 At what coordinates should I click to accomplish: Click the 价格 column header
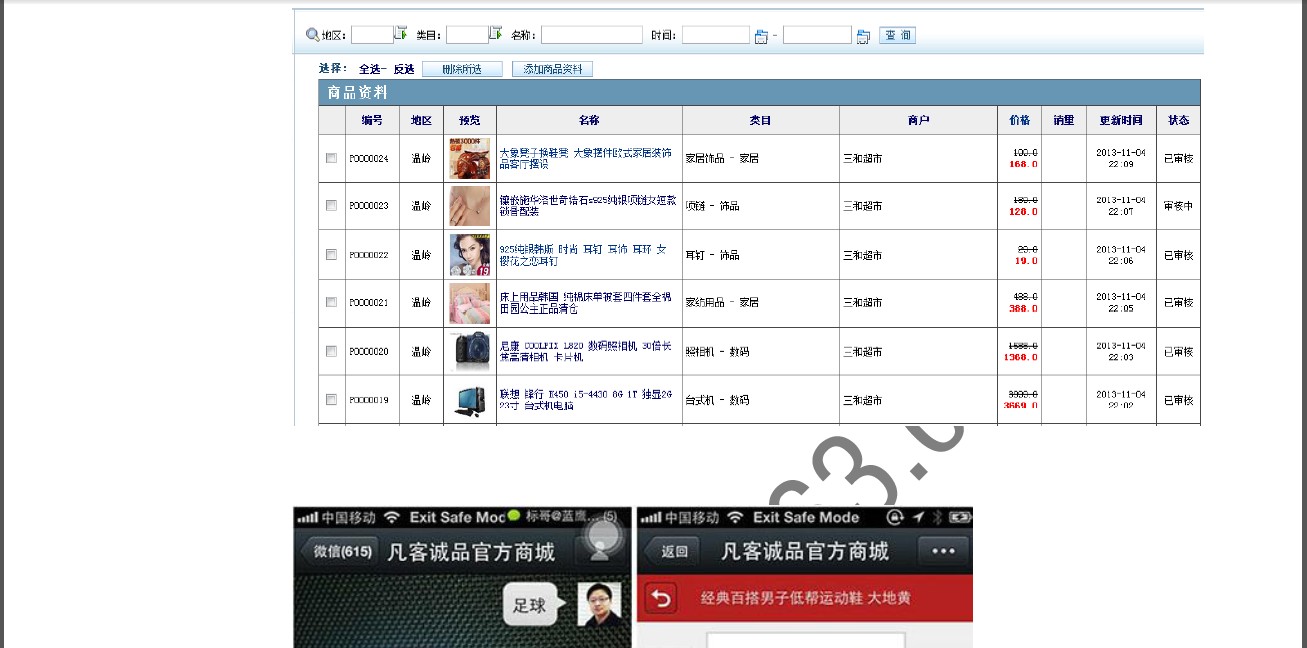pos(1019,120)
